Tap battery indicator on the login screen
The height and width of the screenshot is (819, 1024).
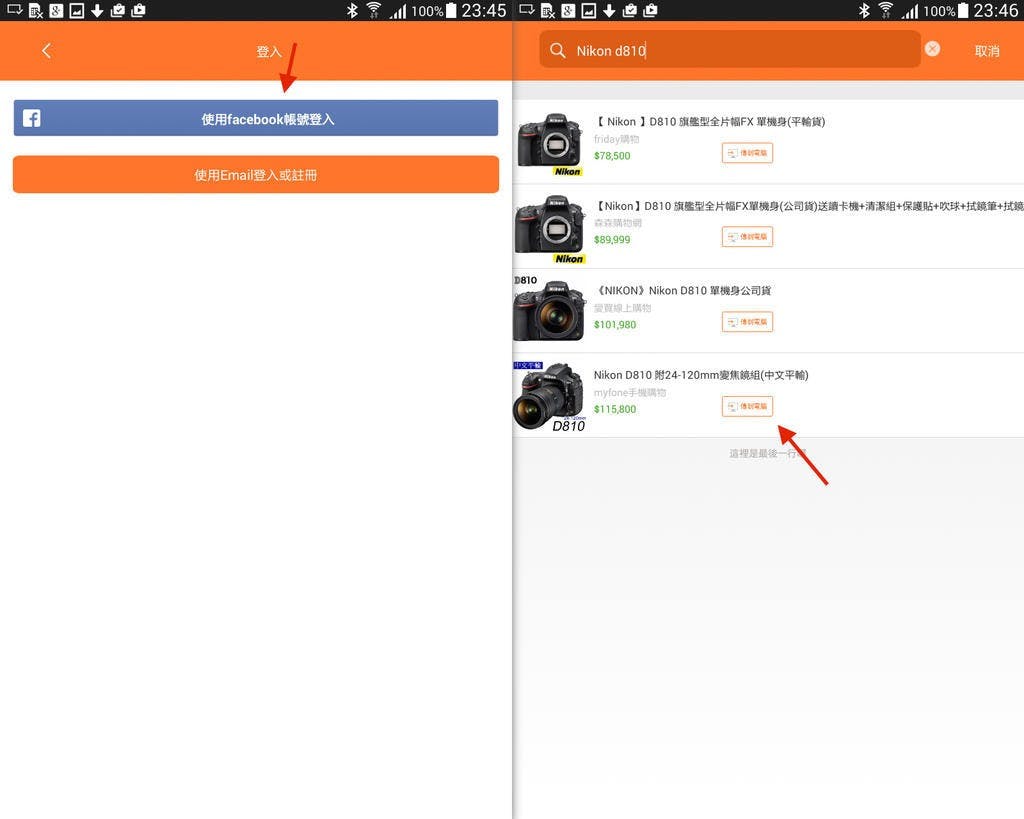pyautogui.click(x=451, y=10)
